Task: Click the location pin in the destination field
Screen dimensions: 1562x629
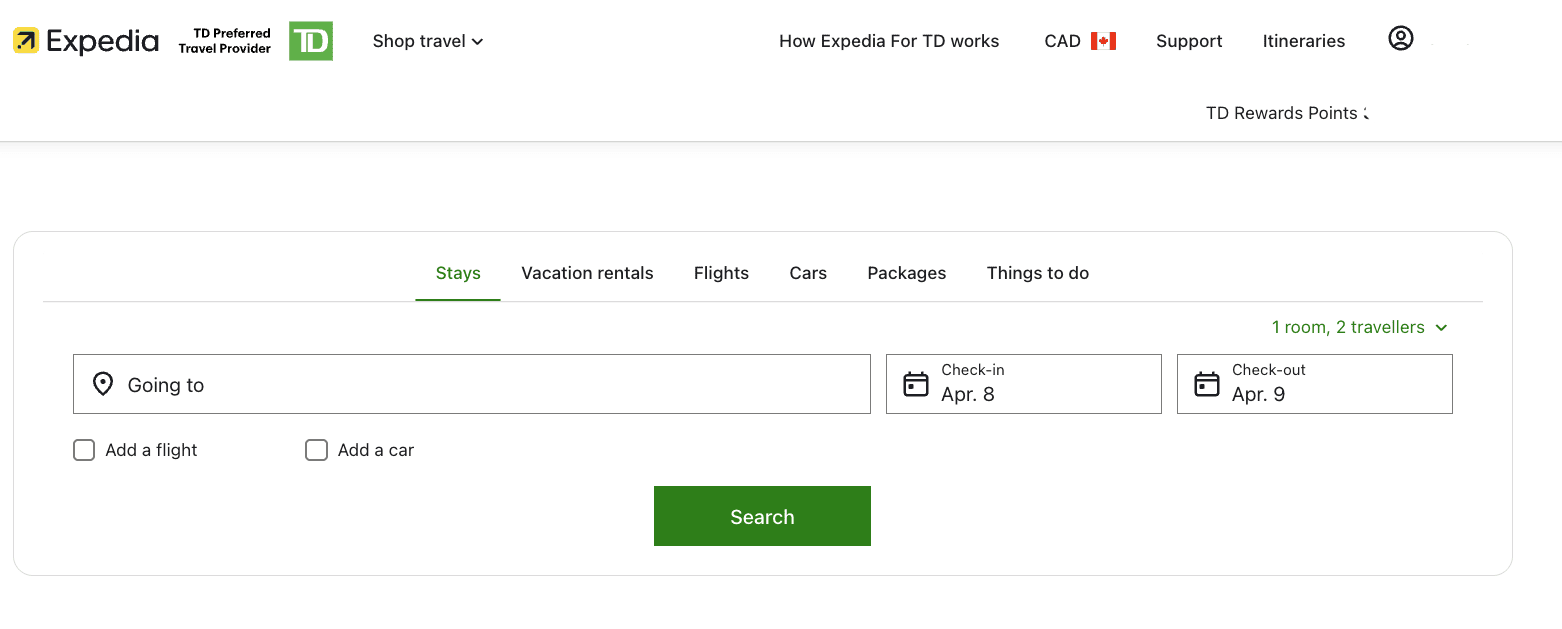Action: (103, 383)
